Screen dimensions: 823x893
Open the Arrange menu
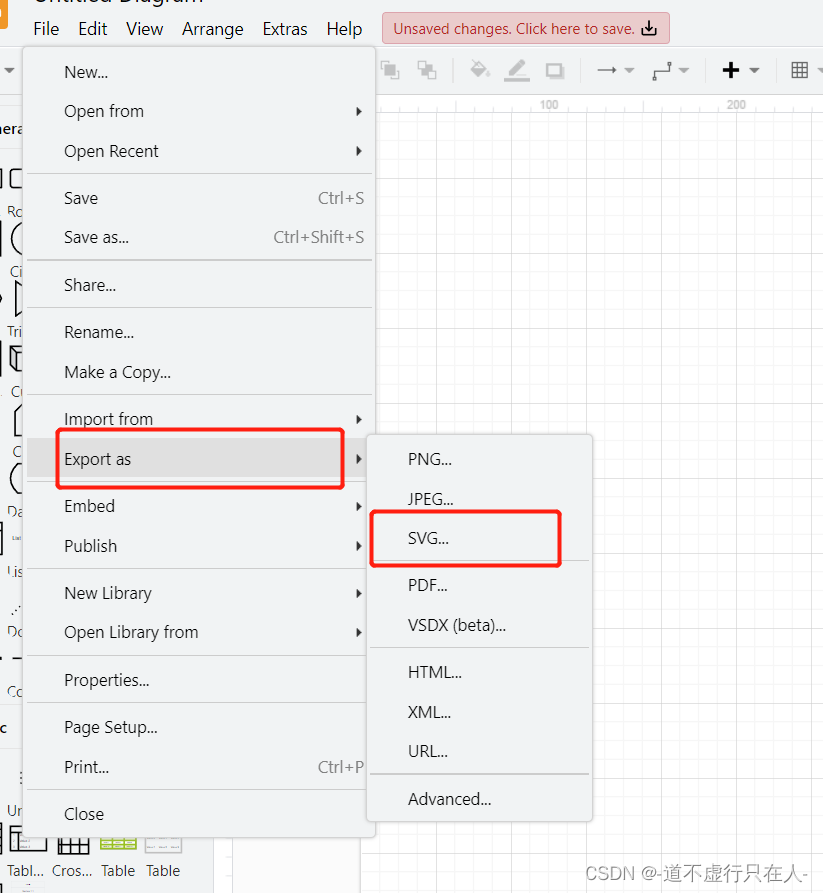212,28
